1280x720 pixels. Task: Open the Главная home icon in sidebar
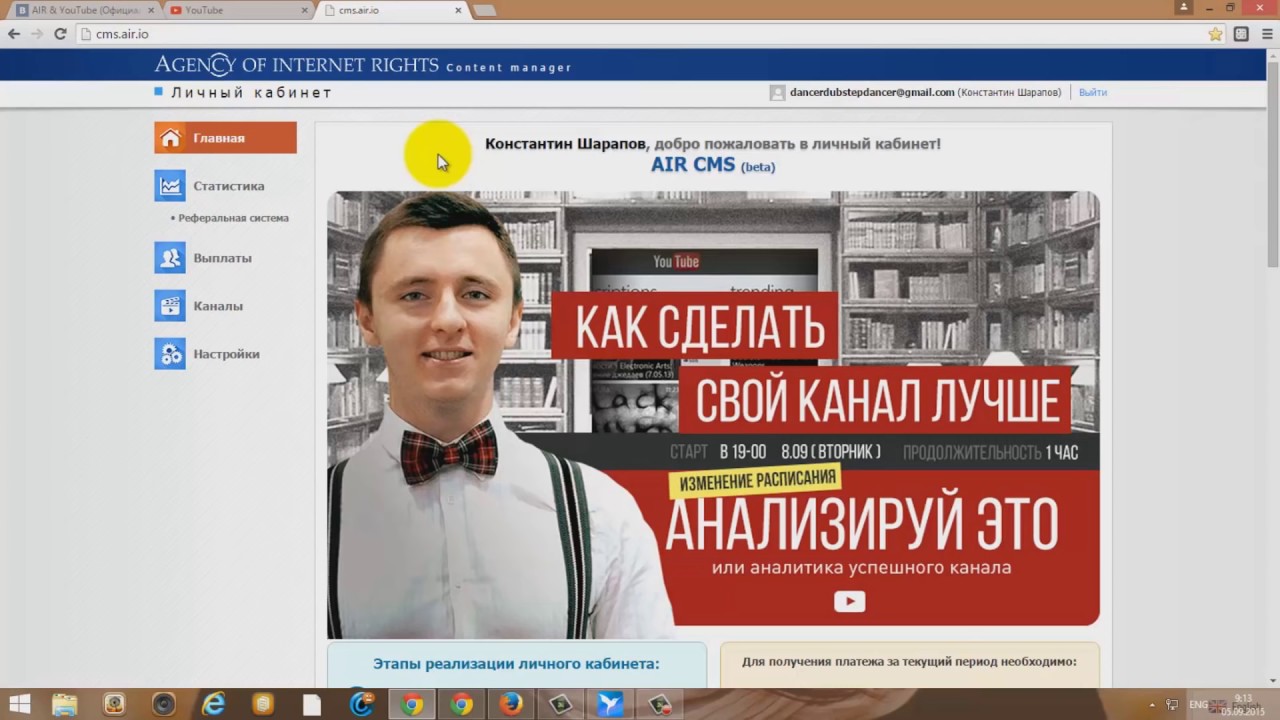[171, 138]
